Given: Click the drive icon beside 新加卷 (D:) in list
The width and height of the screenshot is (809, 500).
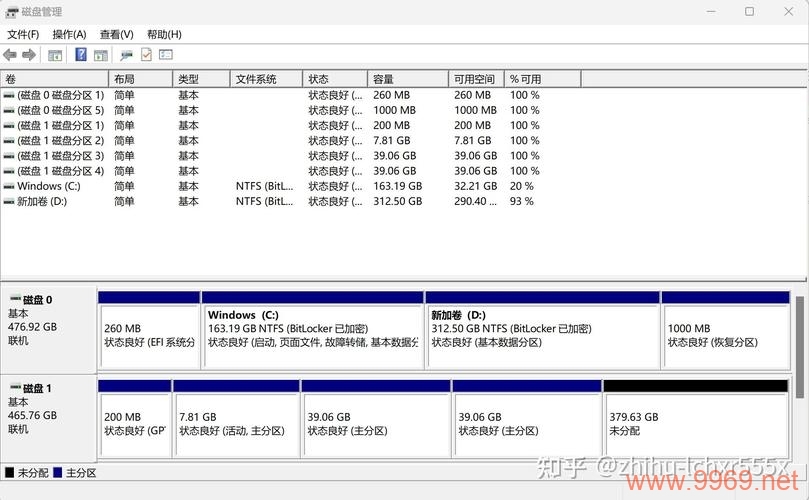Looking at the screenshot, I should [x=9, y=201].
